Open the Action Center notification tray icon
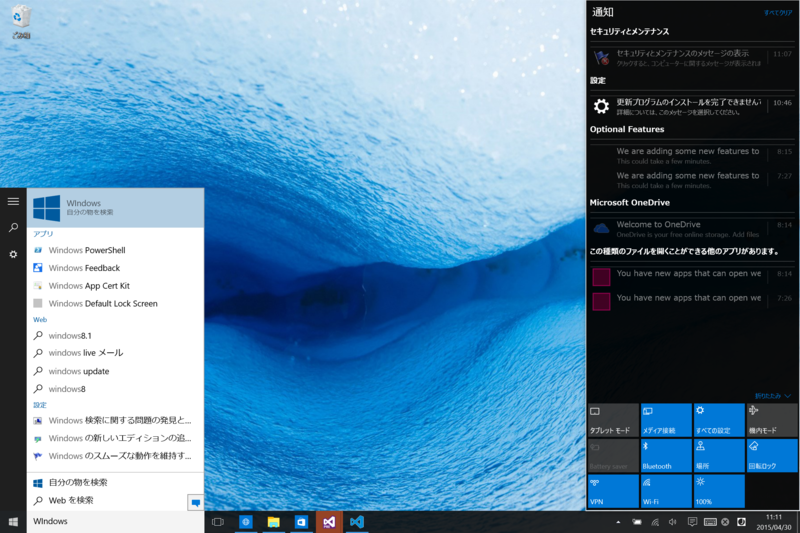 point(692,522)
